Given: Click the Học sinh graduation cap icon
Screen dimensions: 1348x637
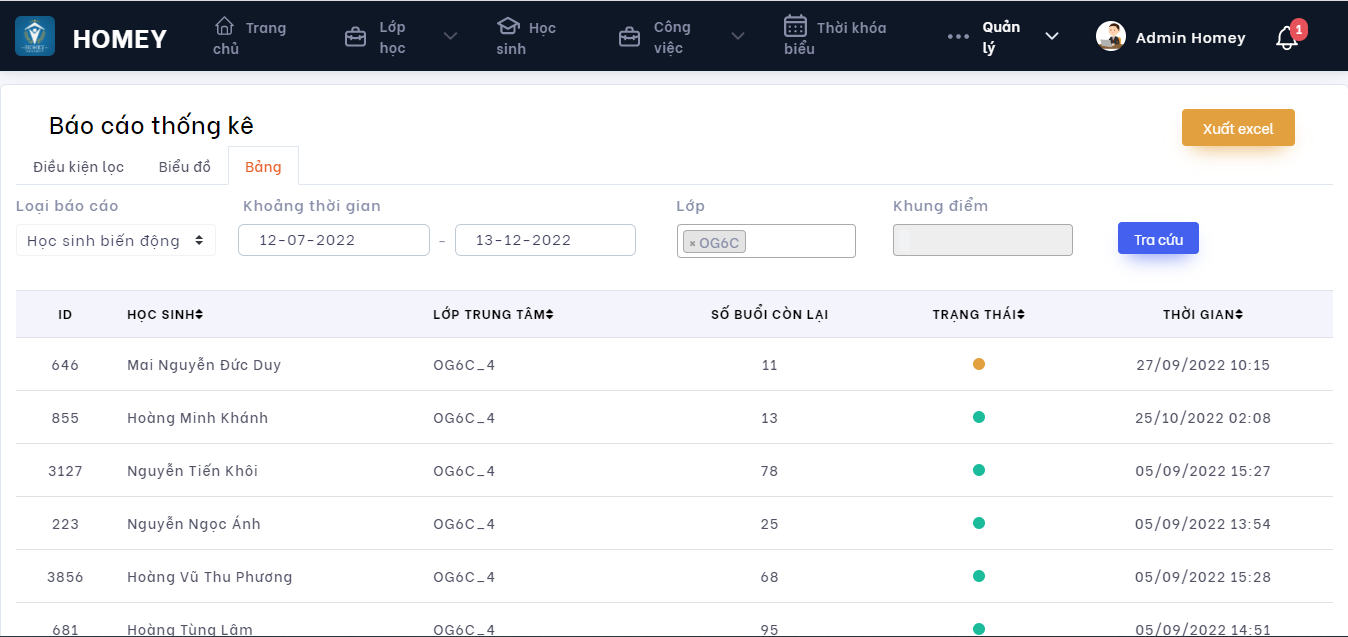Looking at the screenshot, I should click(x=509, y=26).
